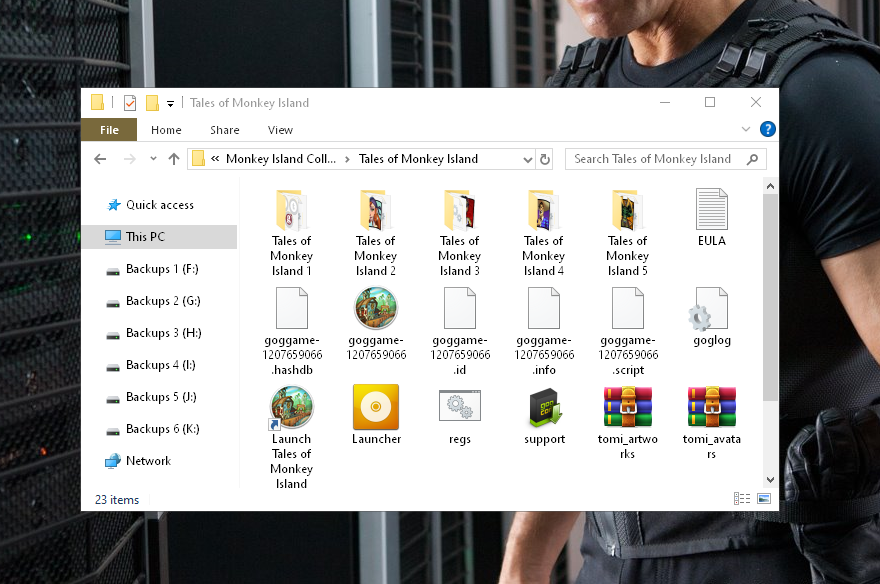Open Backups 4 (I:) drive

[161, 365]
